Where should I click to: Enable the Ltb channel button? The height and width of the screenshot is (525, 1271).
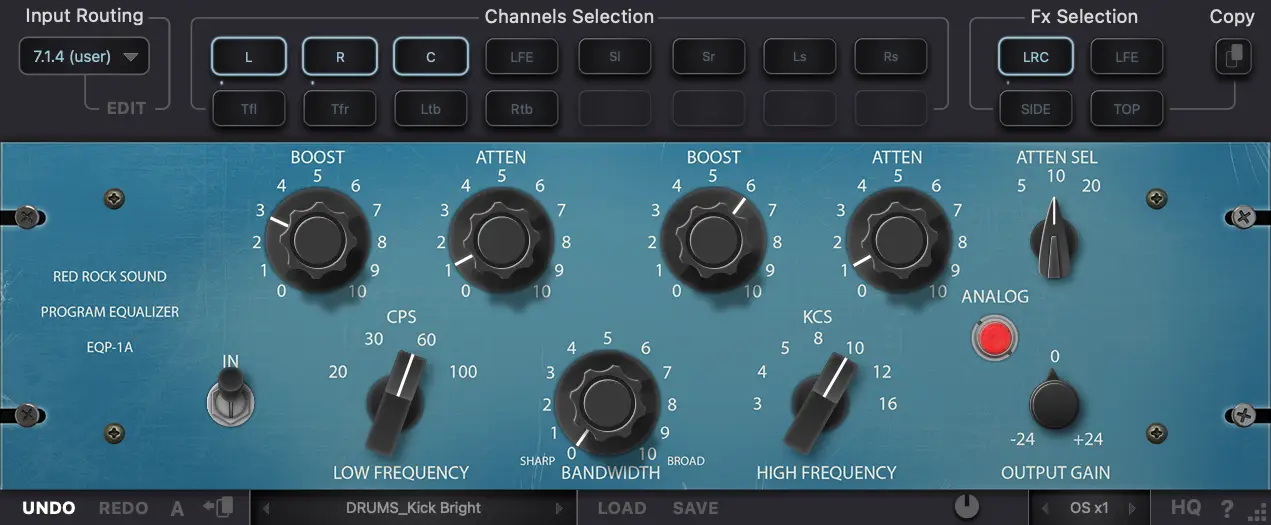pos(431,109)
